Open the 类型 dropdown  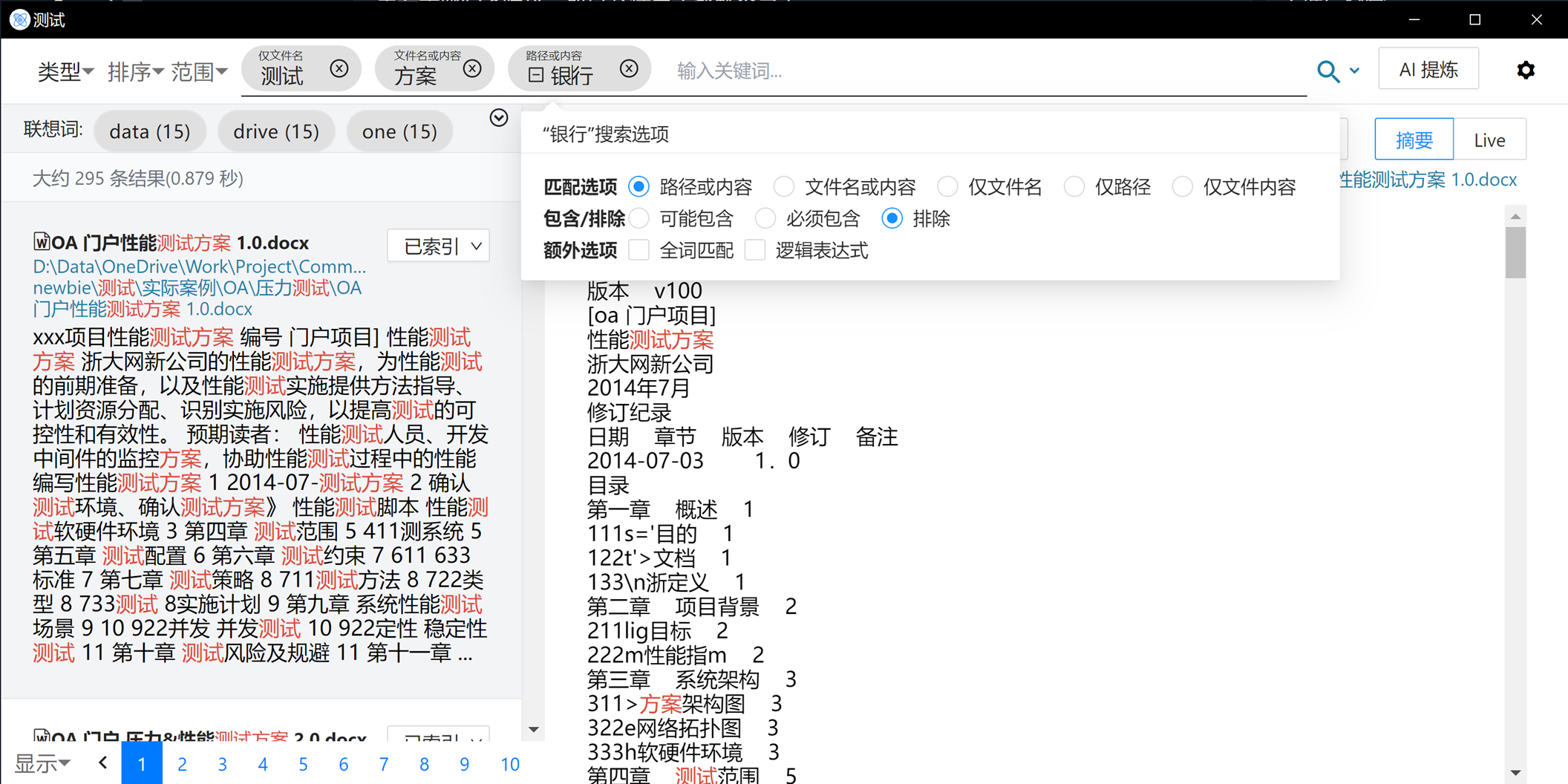(x=65, y=72)
